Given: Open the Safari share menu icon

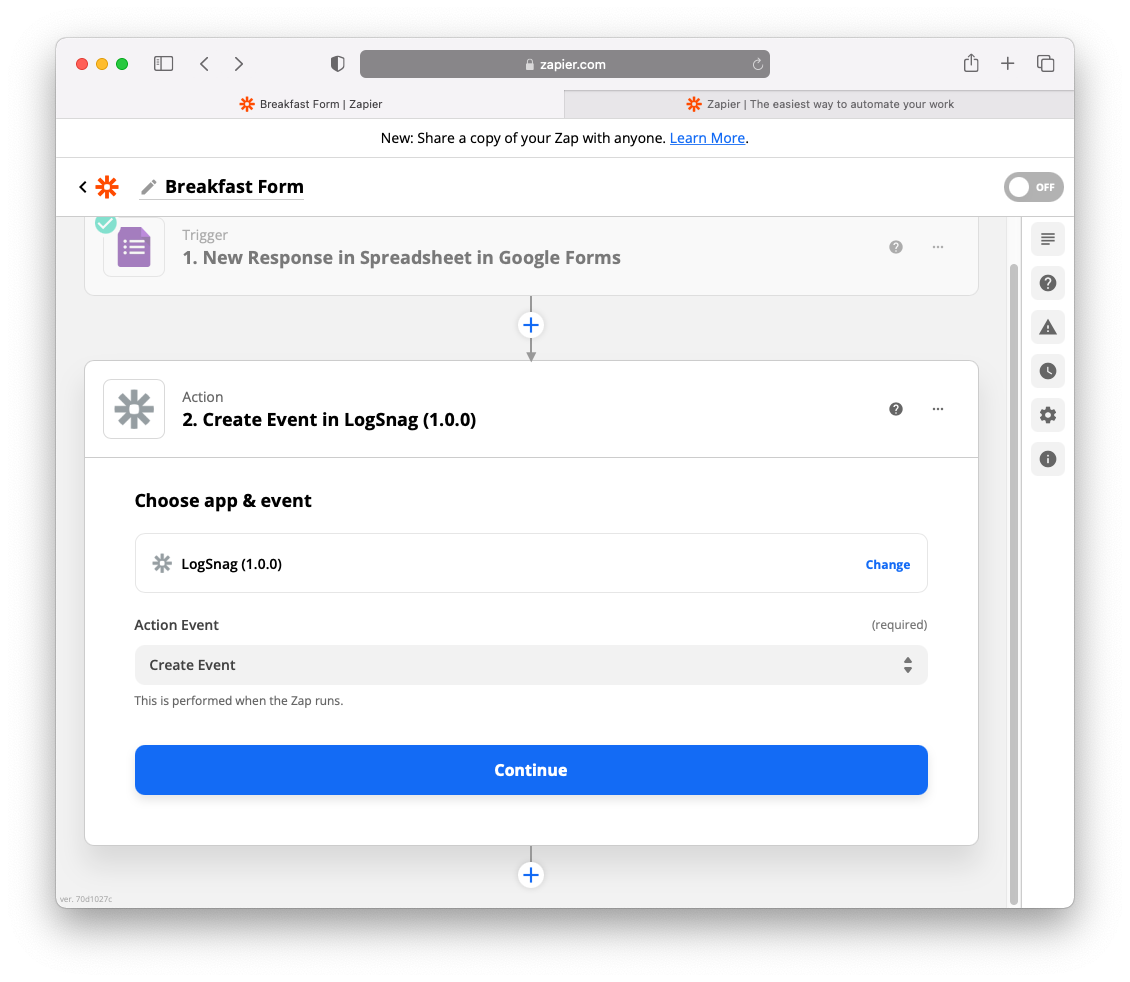Looking at the screenshot, I should click(x=971, y=63).
